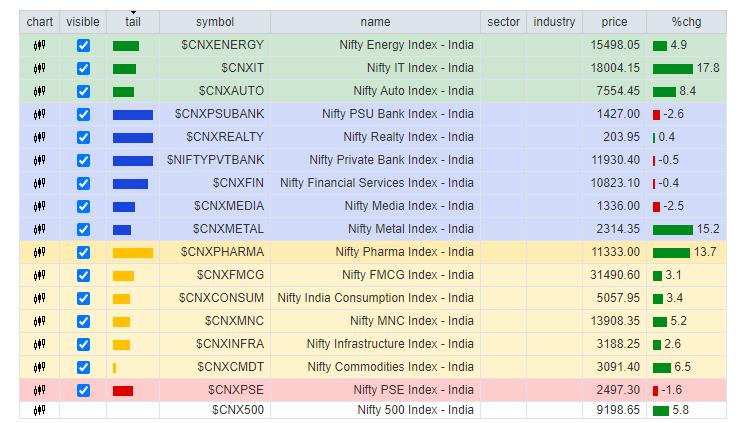The height and width of the screenshot is (423, 747).
Task: Click the sector column header
Action: coord(503,22)
